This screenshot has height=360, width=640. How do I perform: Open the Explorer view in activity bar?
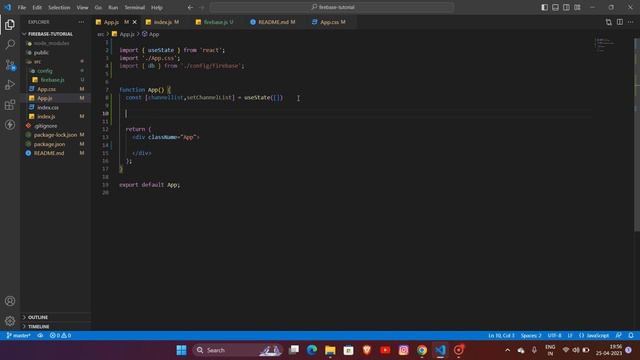(10, 24)
